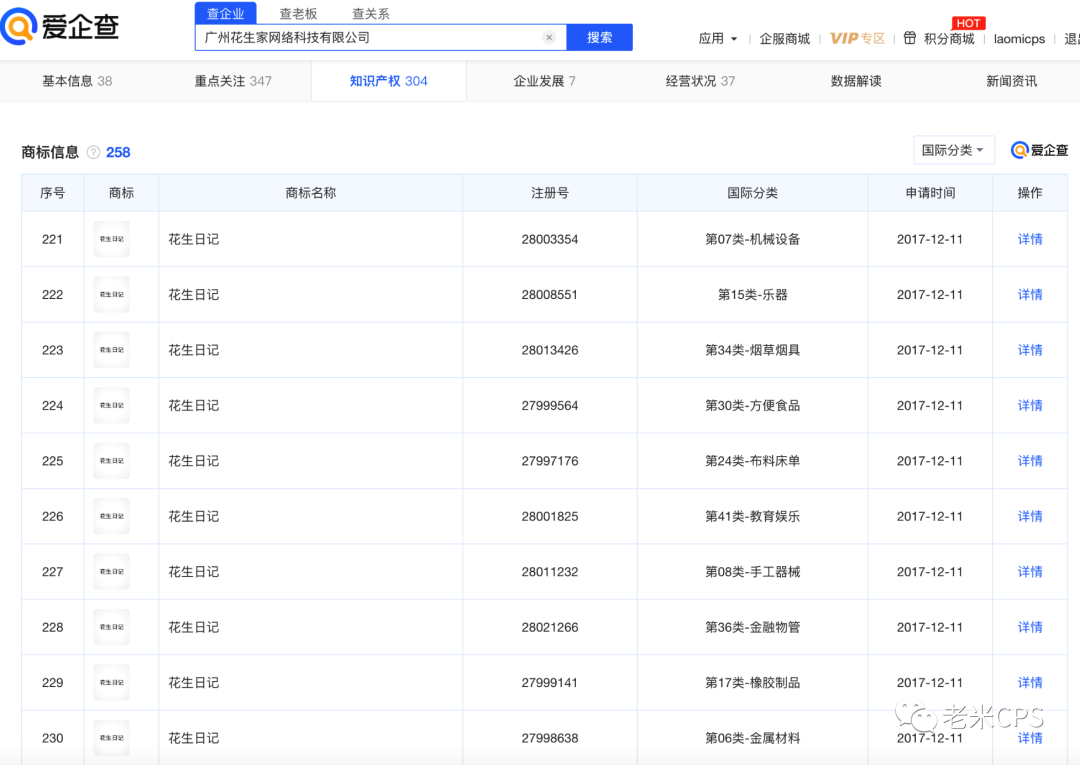Open the 应用 dropdown menu
1080x765 pixels.
pos(718,39)
